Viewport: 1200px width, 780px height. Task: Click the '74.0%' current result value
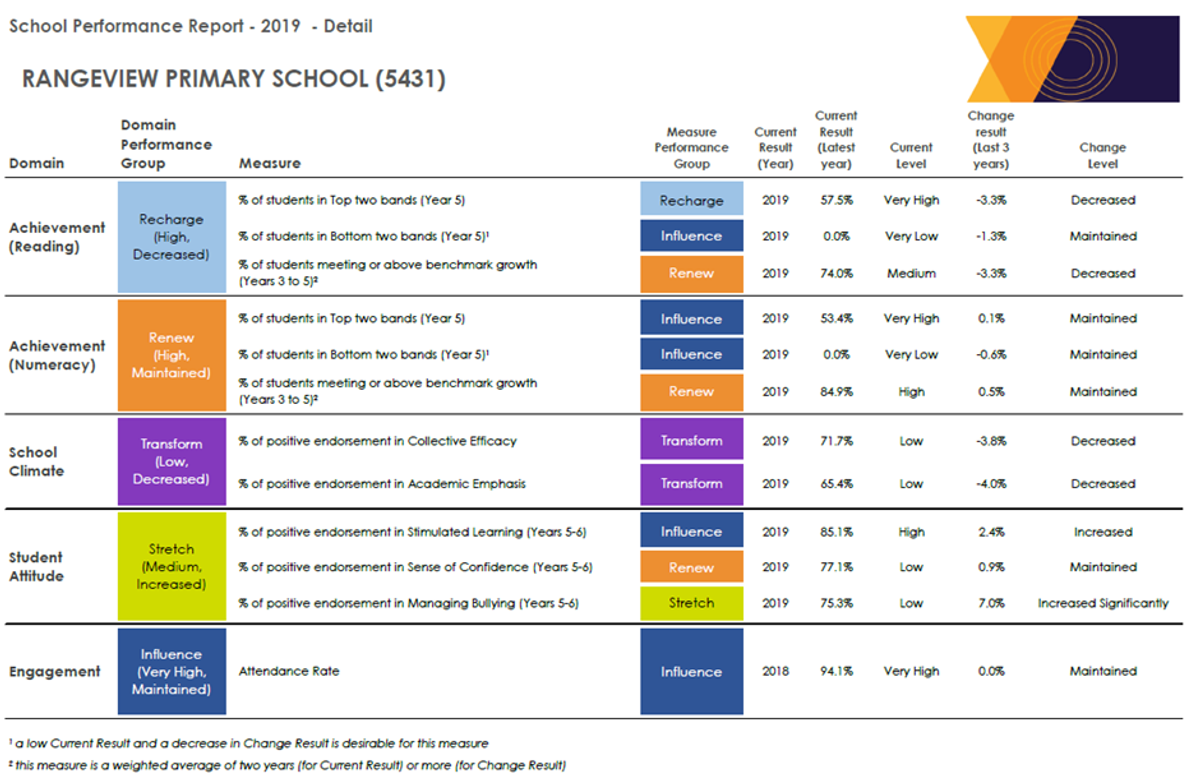(x=837, y=273)
